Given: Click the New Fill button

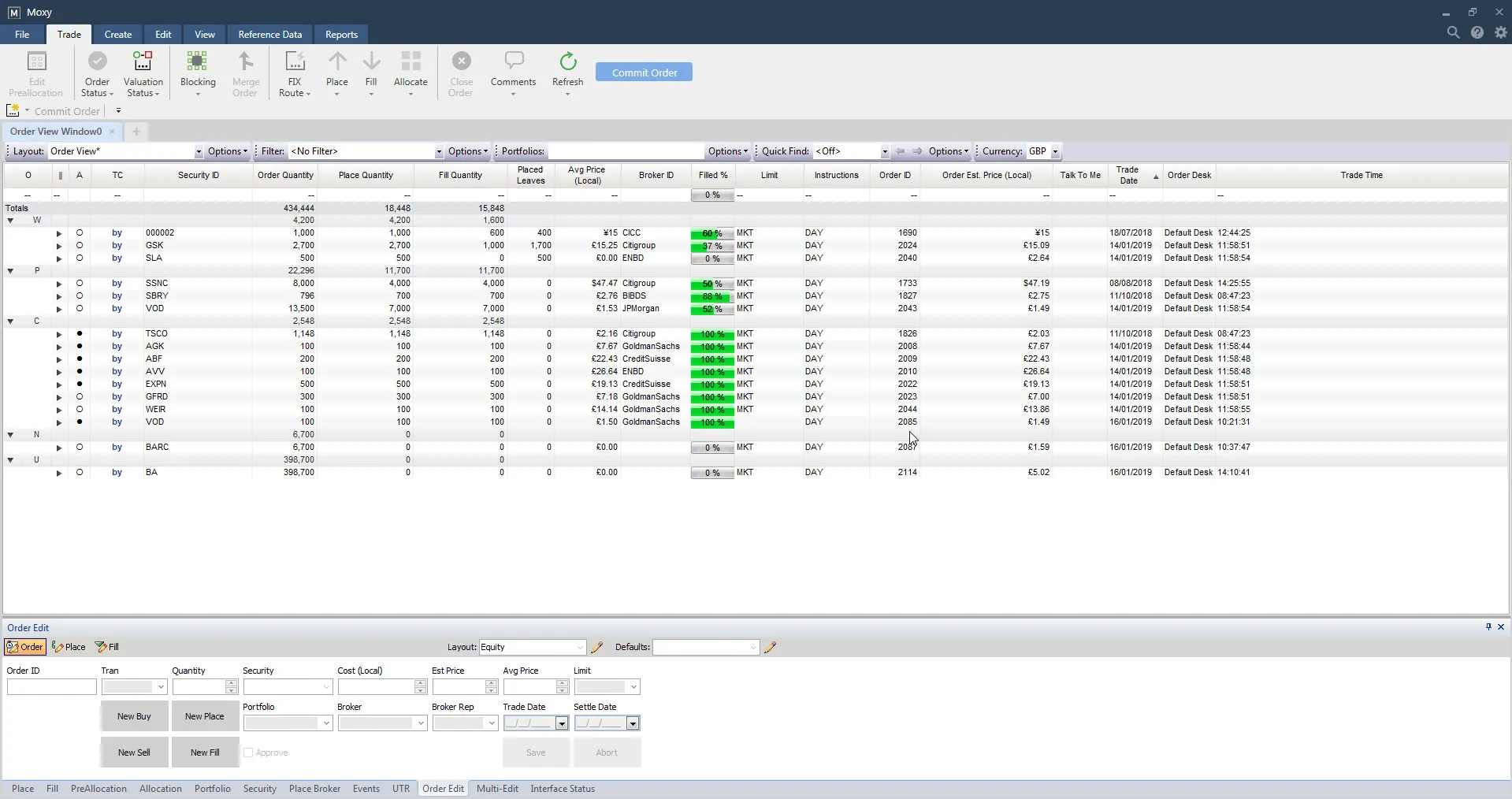Looking at the screenshot, I should point(205,753).
